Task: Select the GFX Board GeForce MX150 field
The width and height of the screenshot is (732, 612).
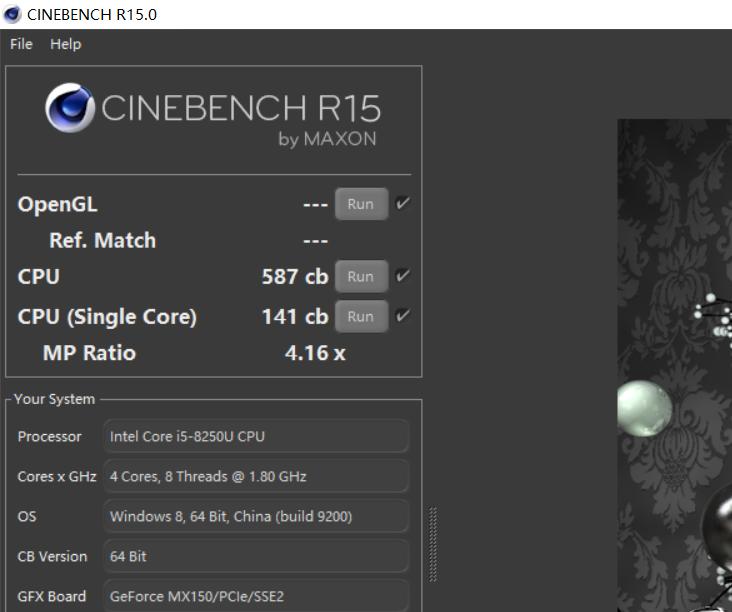Action: tap(256, 596)
